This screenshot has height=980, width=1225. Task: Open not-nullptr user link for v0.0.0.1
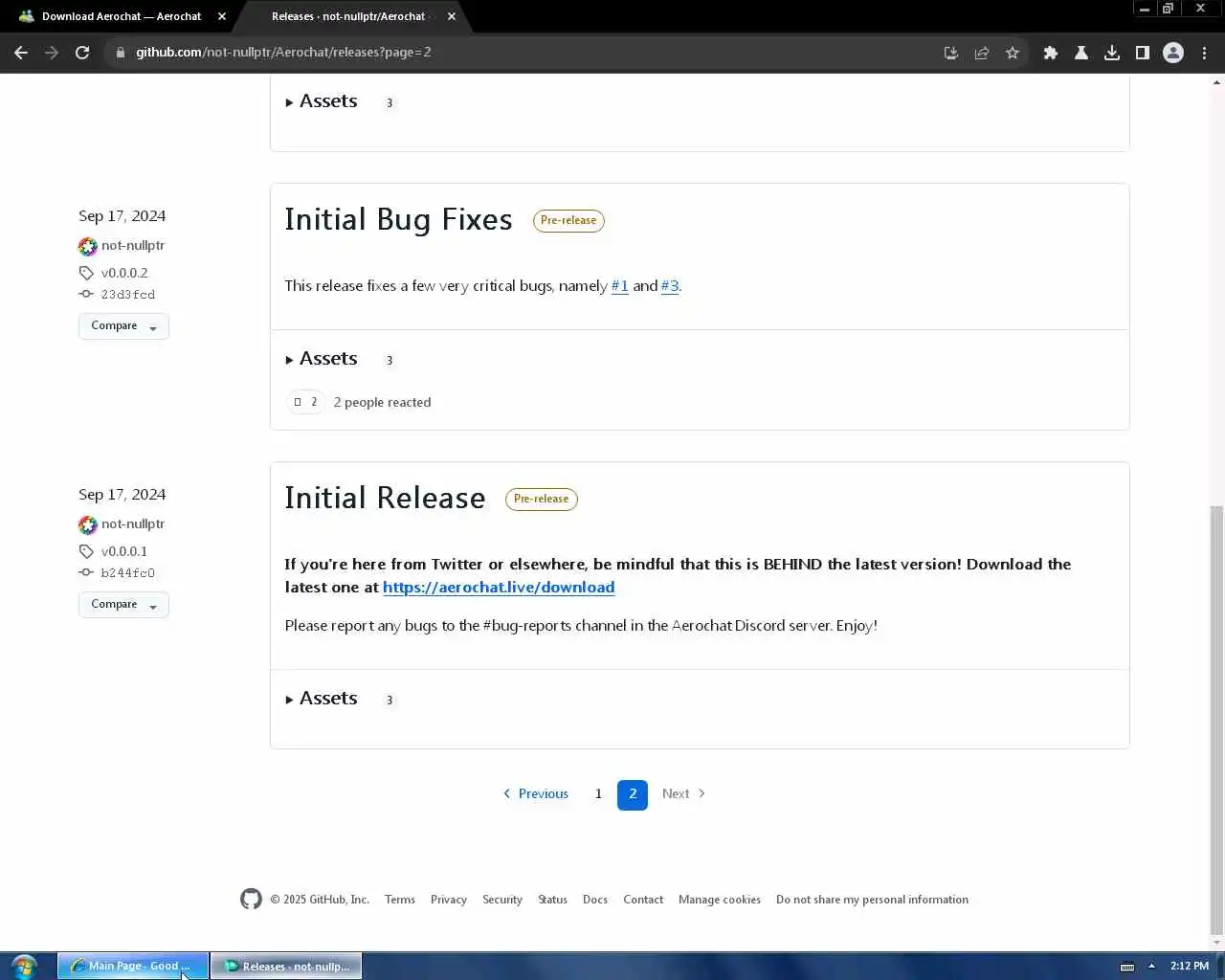(133, 524)
